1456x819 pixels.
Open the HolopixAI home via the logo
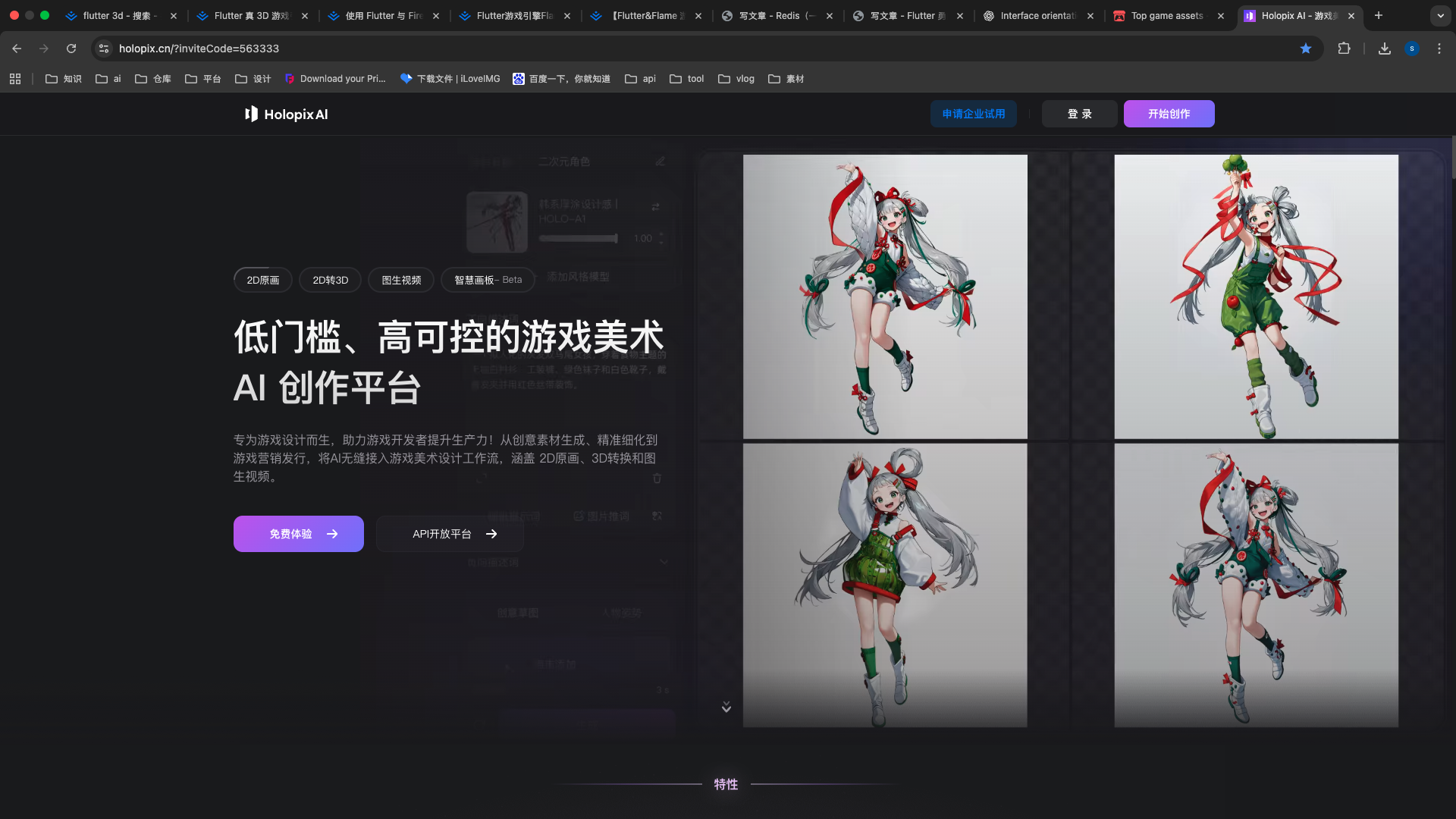coord(286,114)
